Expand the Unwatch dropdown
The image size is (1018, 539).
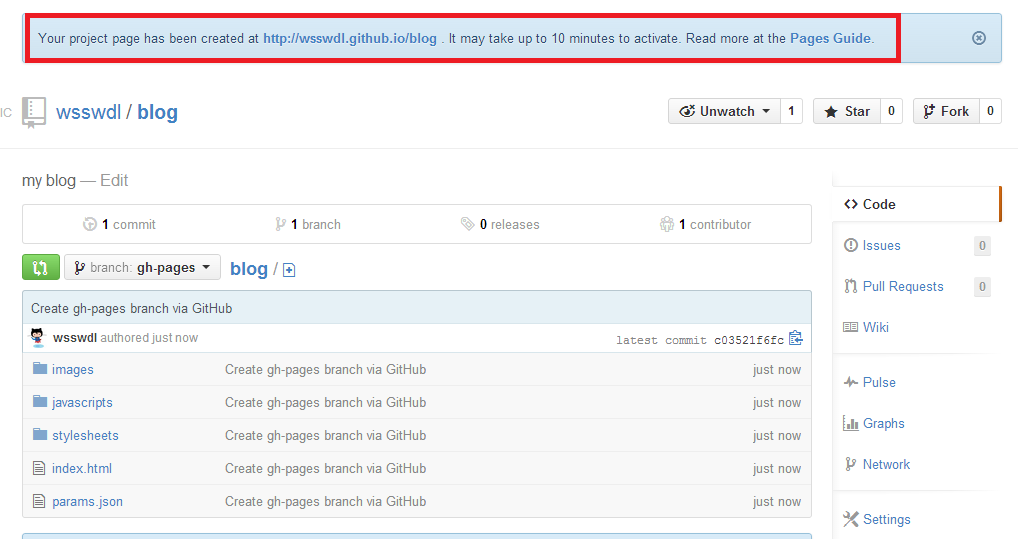click(724, 112)
